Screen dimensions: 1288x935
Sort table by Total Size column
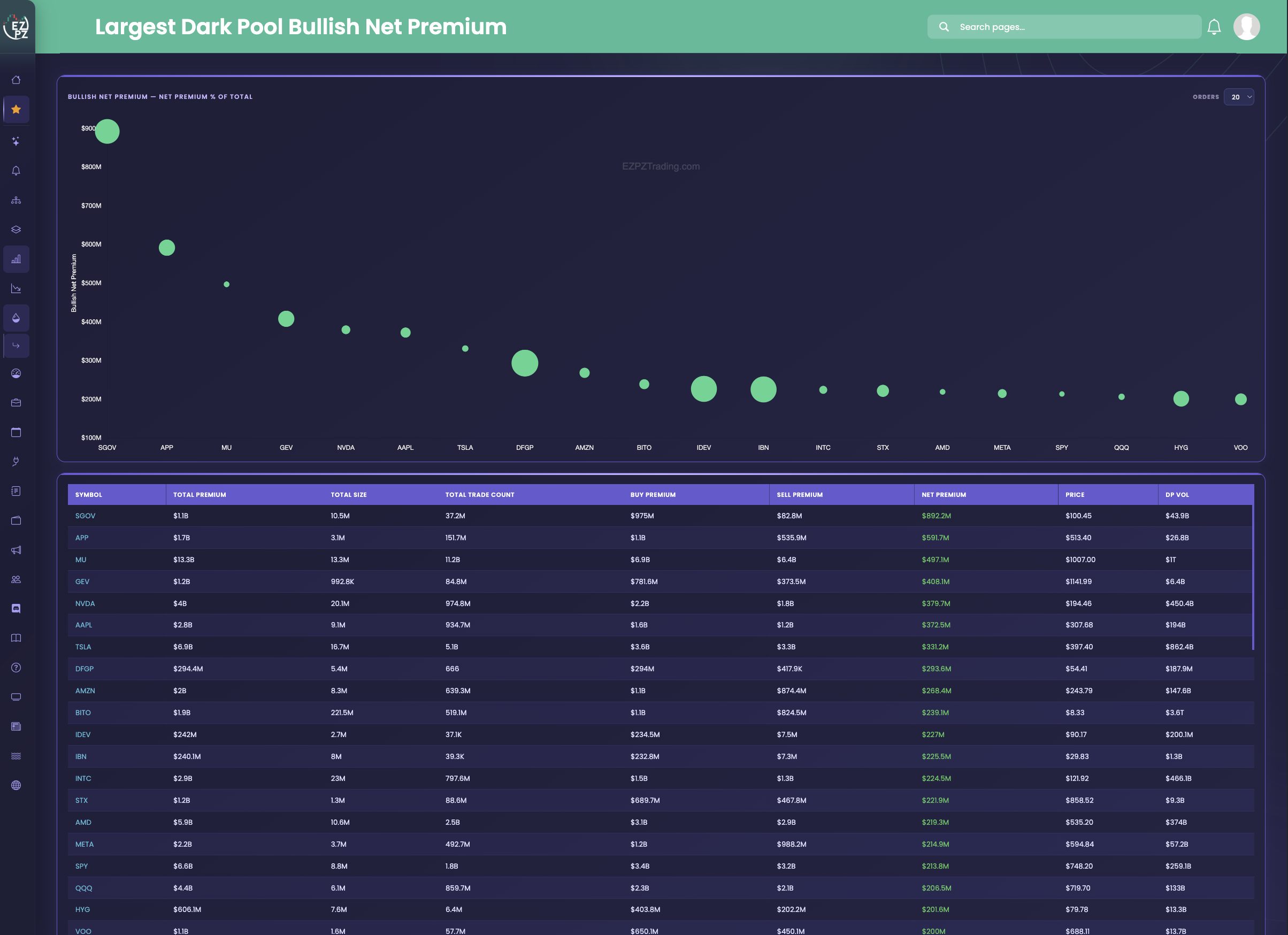click(349, 495)
